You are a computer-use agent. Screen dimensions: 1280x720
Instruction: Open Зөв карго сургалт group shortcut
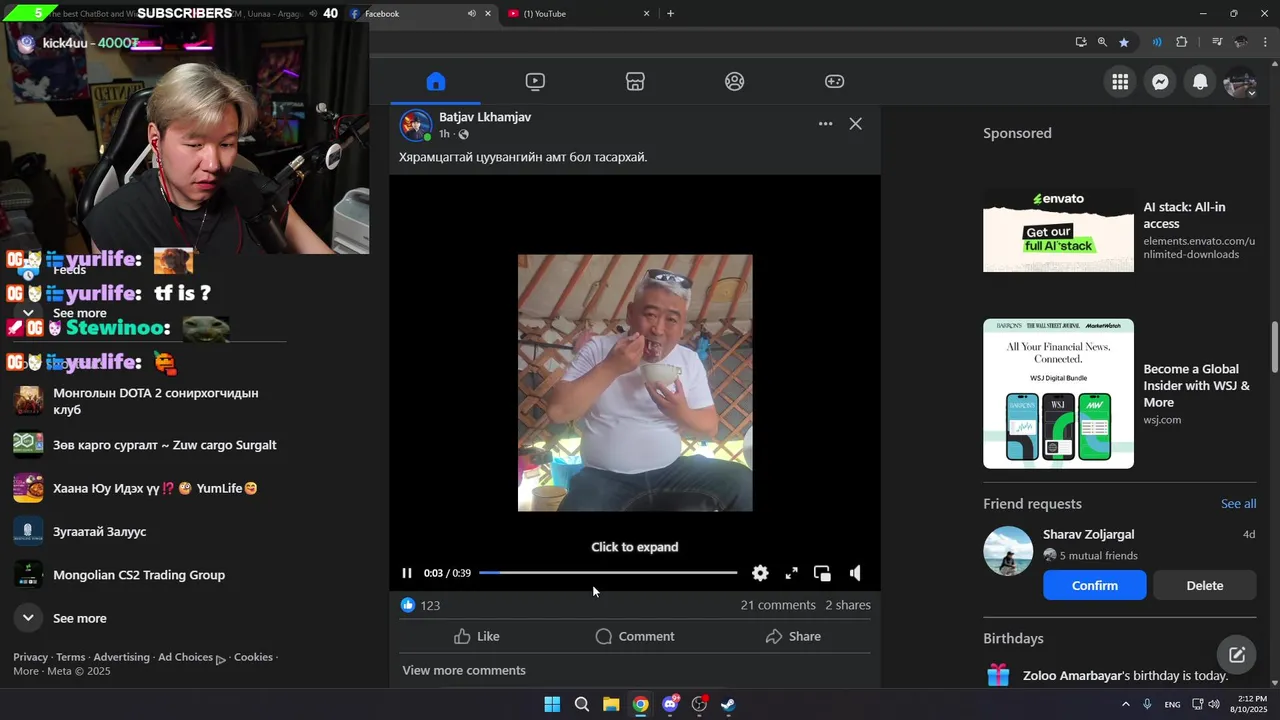[x=150, y=445]
